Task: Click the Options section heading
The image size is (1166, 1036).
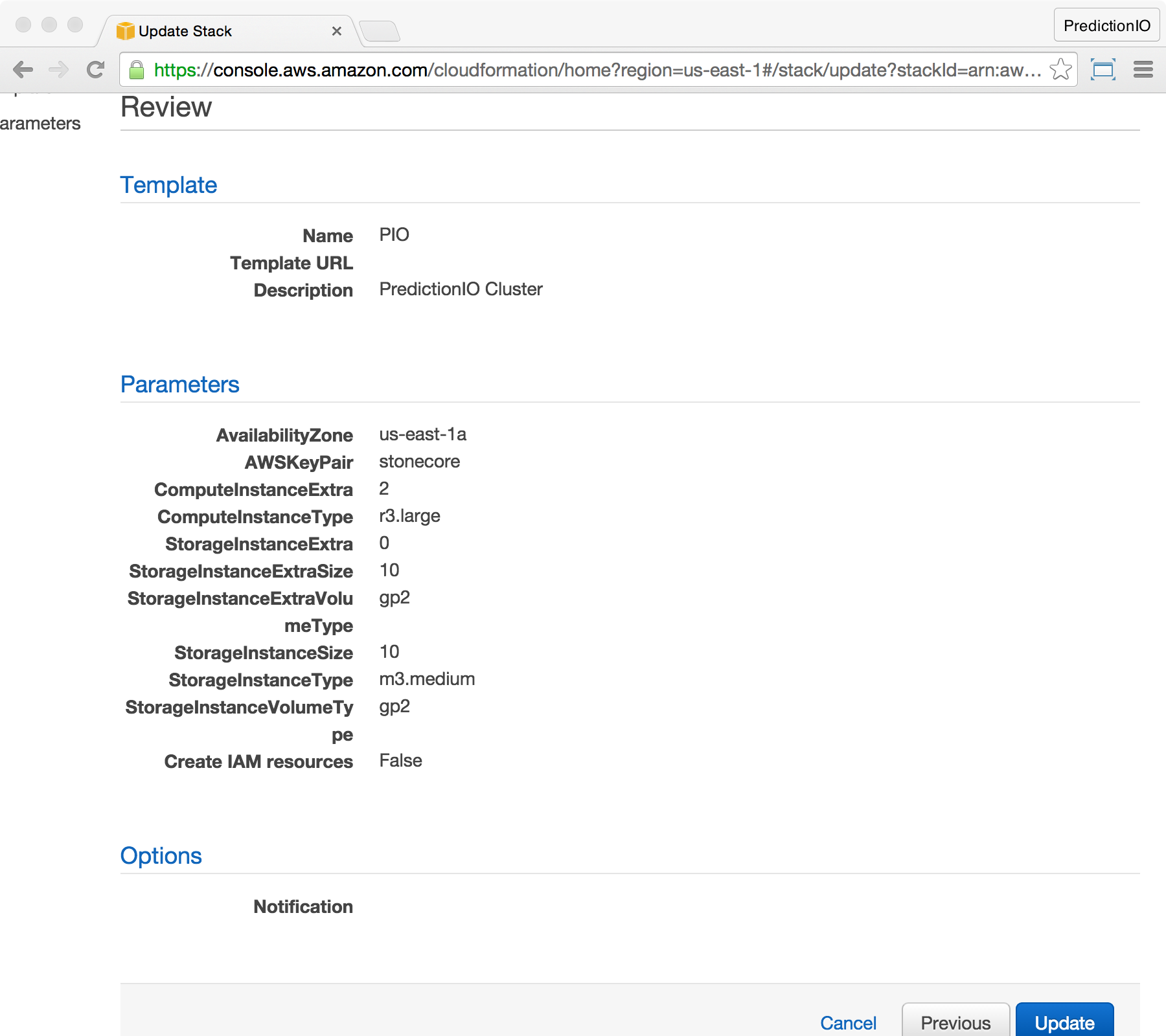Action: [161, 856]
